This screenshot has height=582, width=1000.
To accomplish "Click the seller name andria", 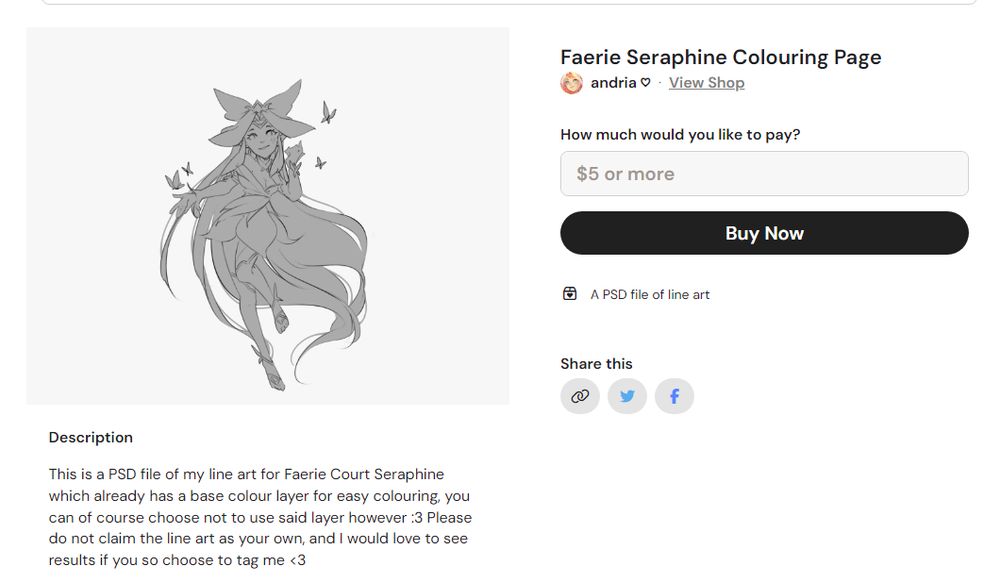I will tap(613, 83).
